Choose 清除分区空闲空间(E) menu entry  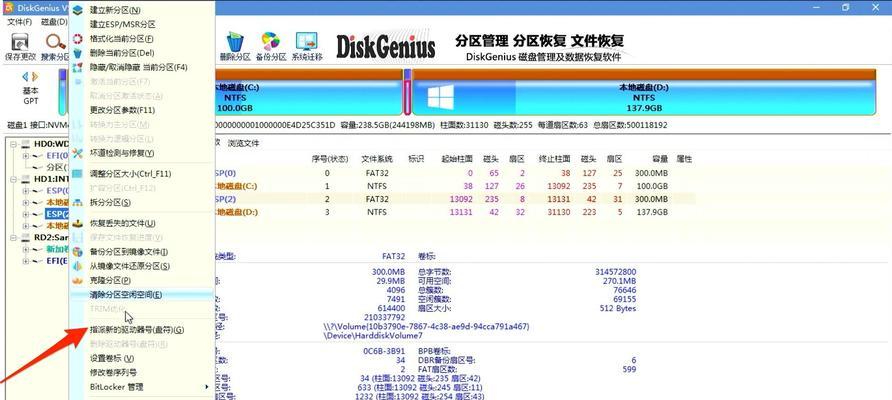[141, 295]
